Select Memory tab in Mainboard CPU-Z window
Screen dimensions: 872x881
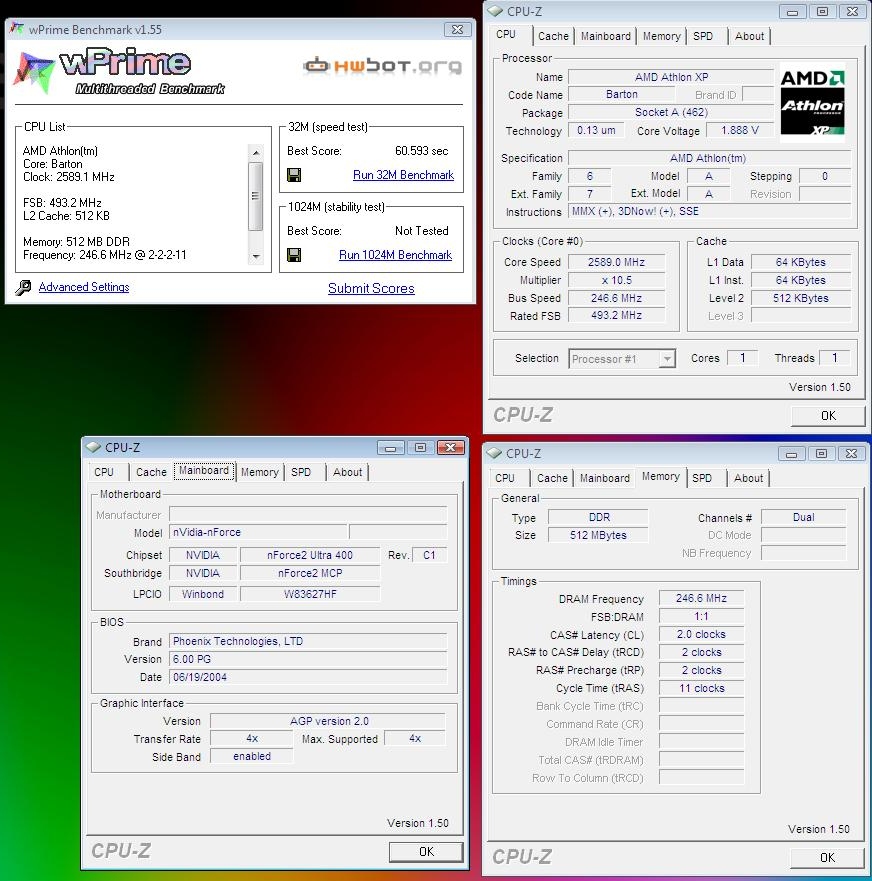click(x=260, y=472)
